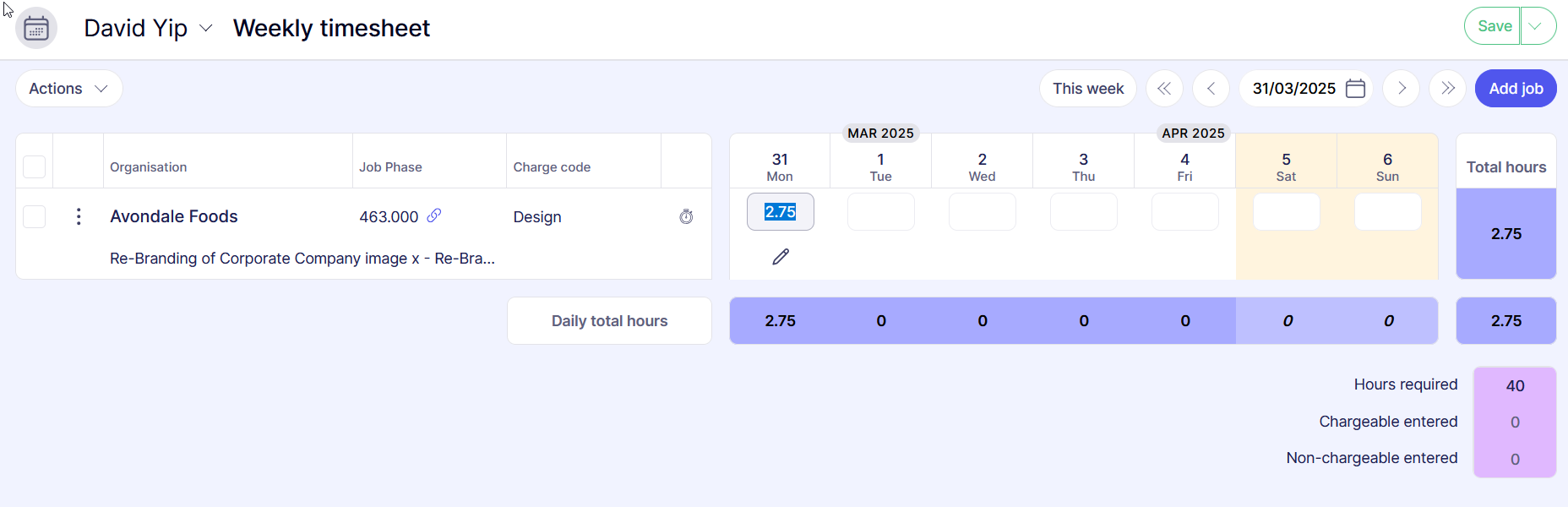This screenshot has height=507, width=1568.
Task: Click the timesheet calendar icon at top left
Action: (36, 29)
